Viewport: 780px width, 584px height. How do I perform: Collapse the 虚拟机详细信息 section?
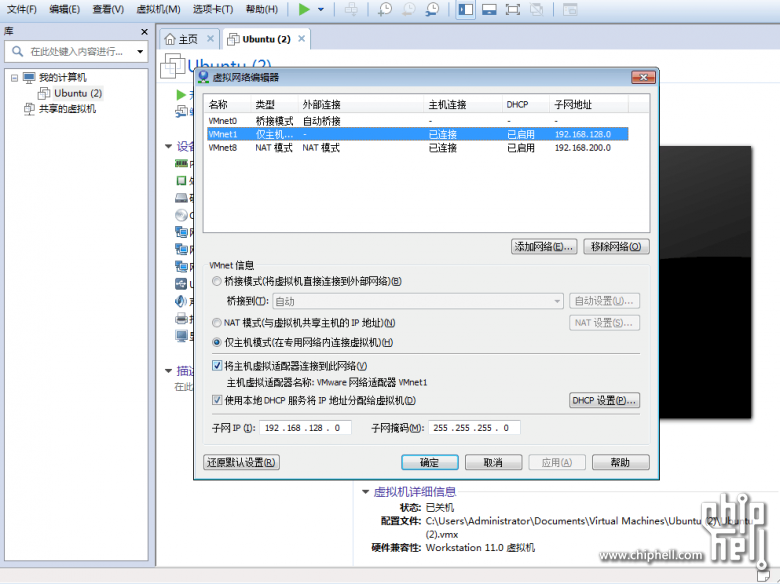pyautogui.click(x=365, y=492)
